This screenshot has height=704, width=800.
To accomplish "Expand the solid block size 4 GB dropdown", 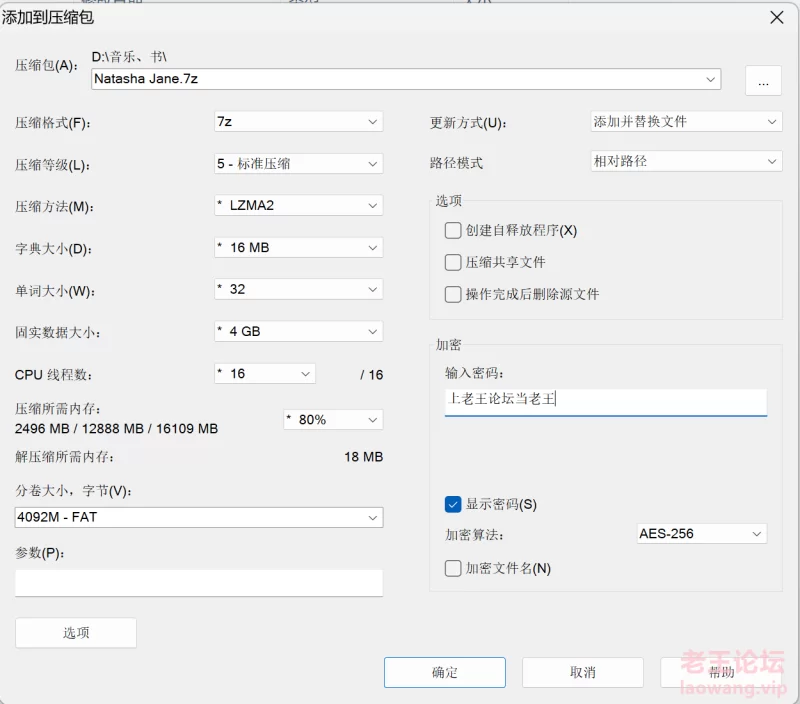I will (298, 331).
